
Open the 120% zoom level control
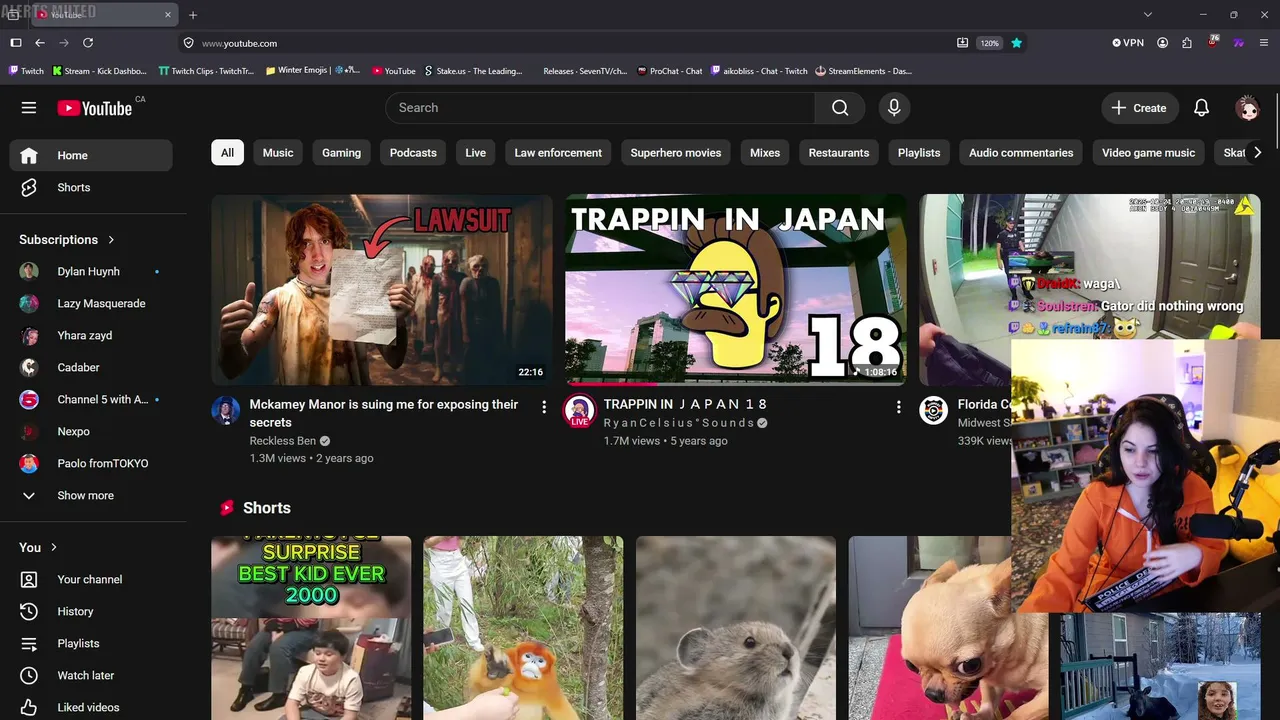pyautogui.click(x=989, y=43)
